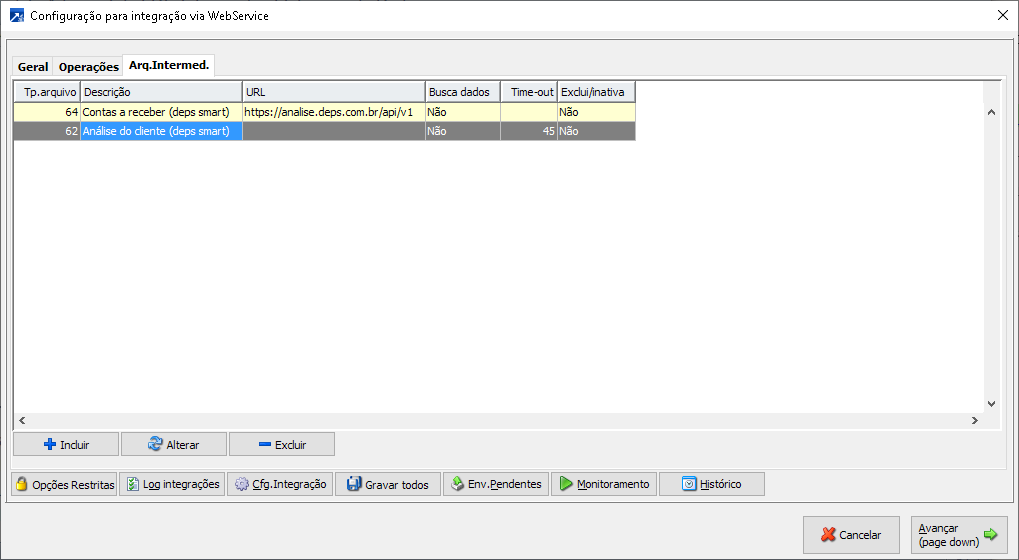Click Gravar todos floppy disk icon

354,484
